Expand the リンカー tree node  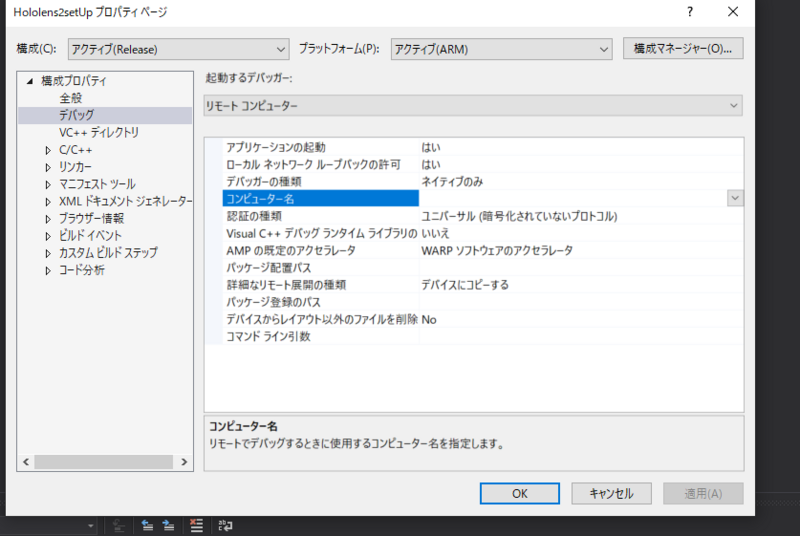(48, 167)
